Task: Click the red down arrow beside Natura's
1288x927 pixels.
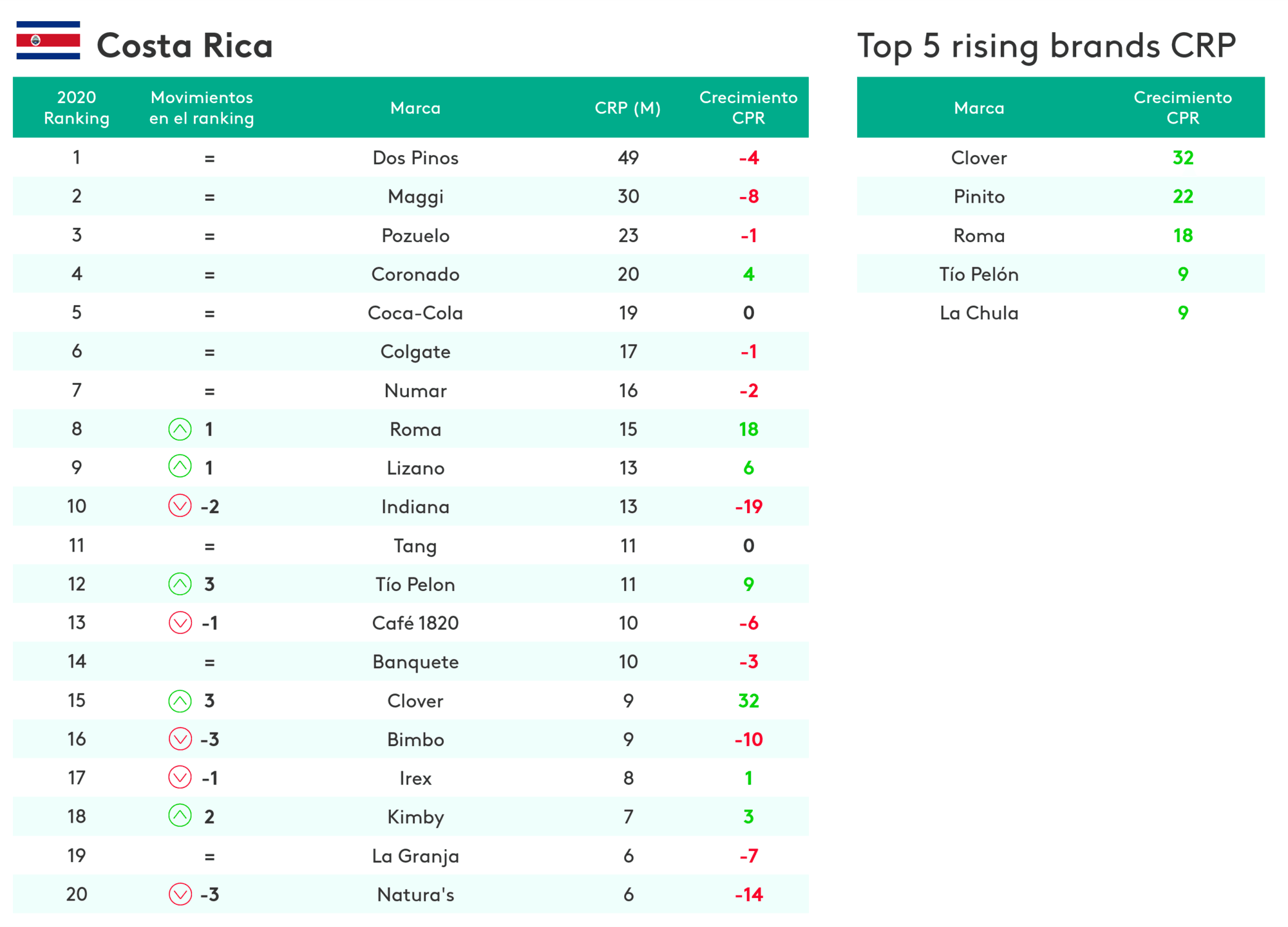Action: click(180, 894)
